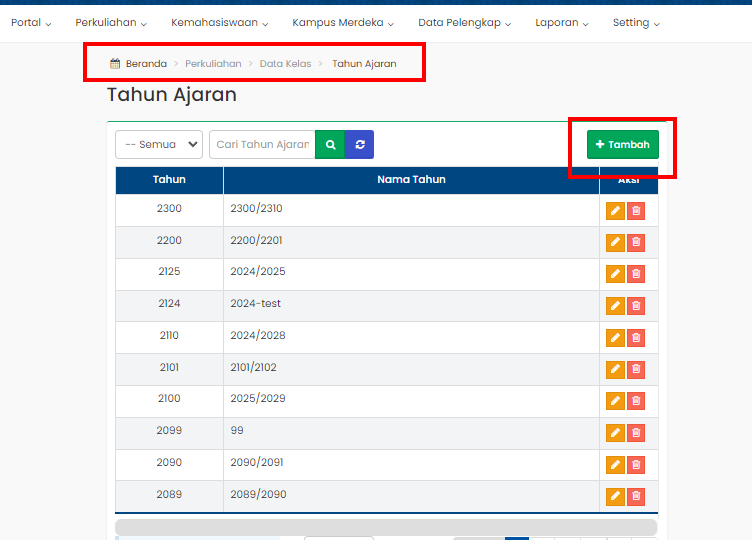Expand the Laporan menu
Screen dimensions: 752x540
pyautogui.click(x=562, y=23)
